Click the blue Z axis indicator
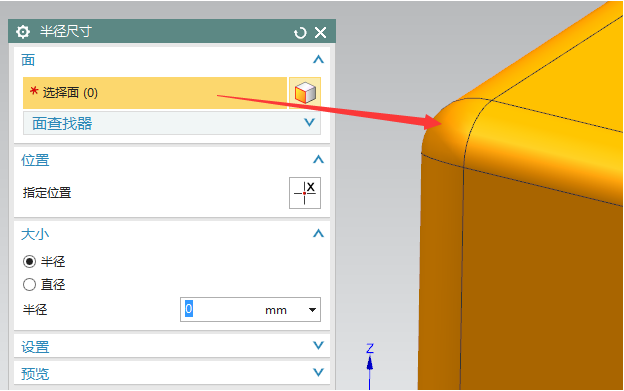This screenshot has height=391, width=624. pos(370,366)
